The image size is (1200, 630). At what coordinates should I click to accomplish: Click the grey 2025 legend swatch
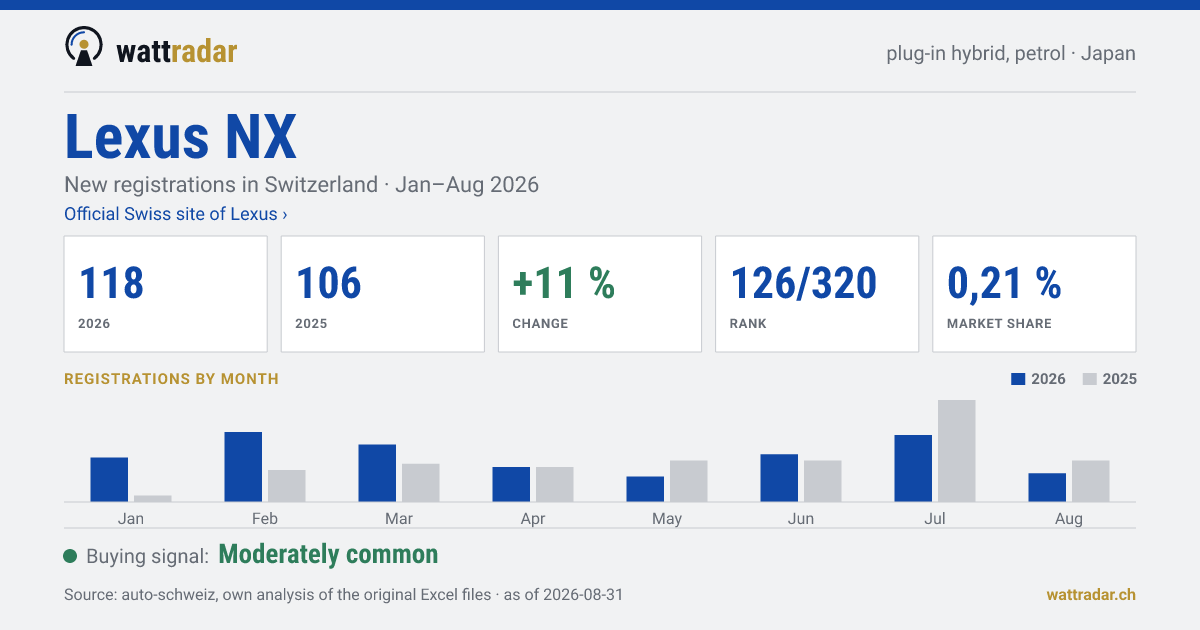(1091, 379)
